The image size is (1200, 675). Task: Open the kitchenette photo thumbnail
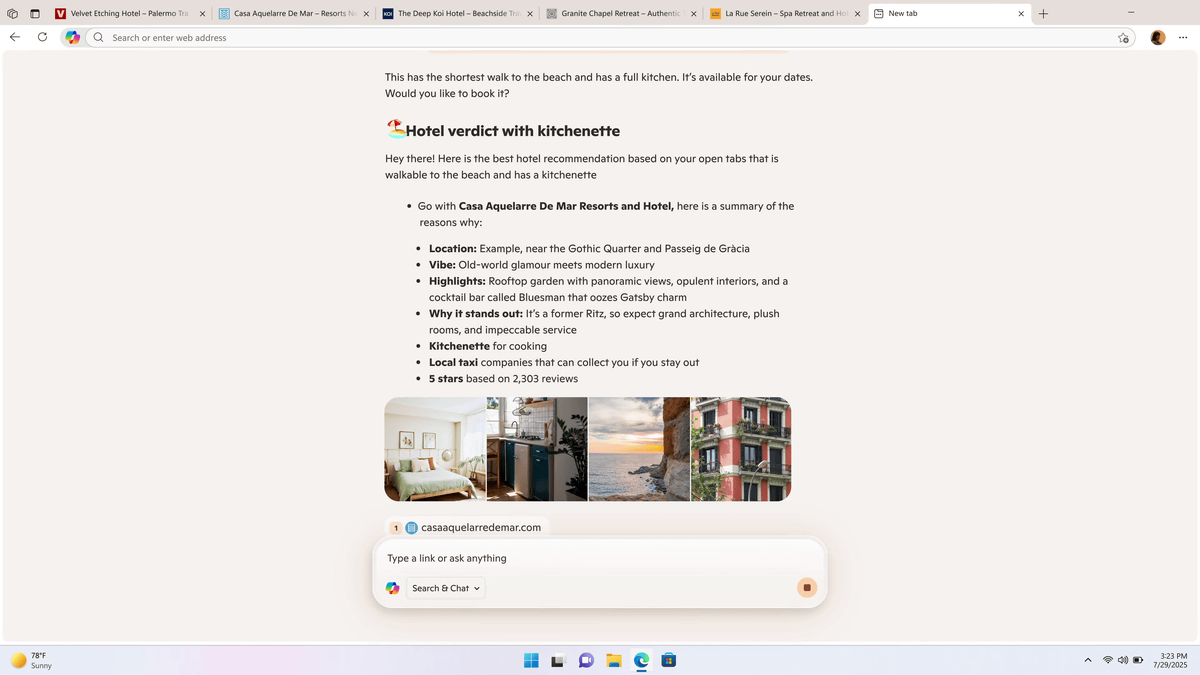(537, 449)
